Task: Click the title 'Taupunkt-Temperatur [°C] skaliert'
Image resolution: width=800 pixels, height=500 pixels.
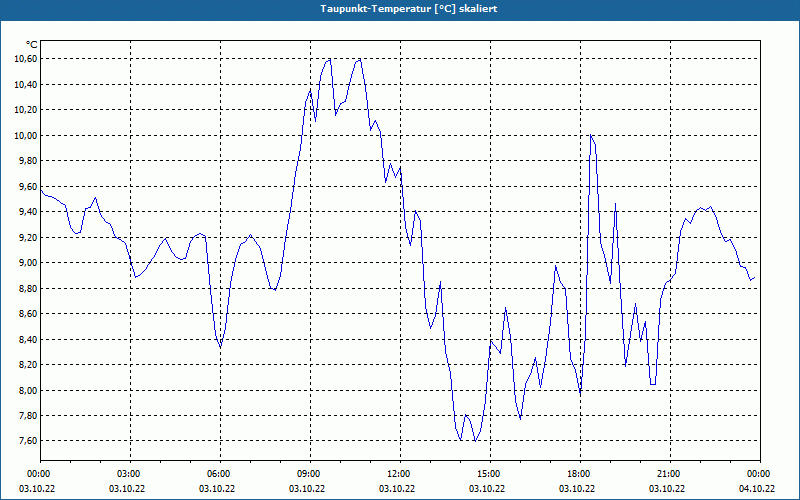Action: pos(409,9)
